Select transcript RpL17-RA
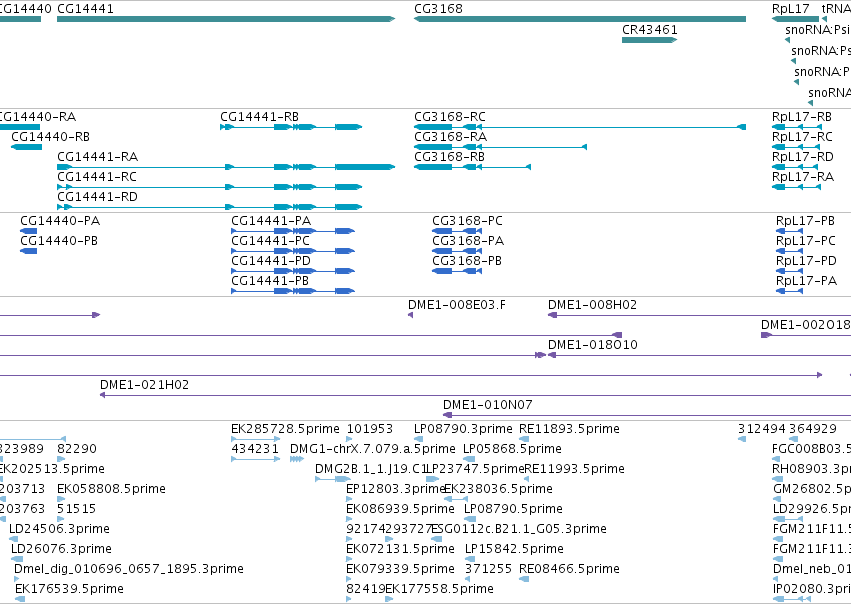This screenshot has width=851, height=604. click(796, 187)
